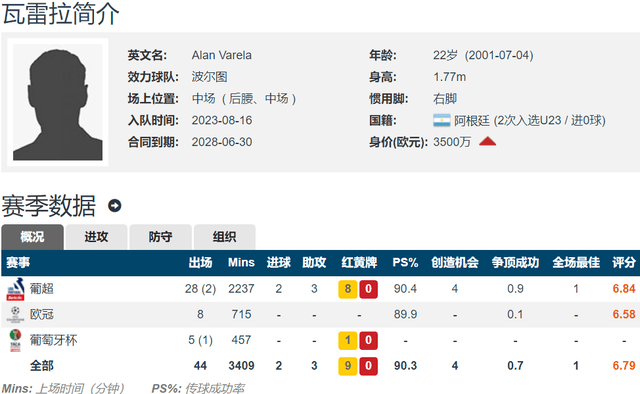This screenshot has width=640, height=394.
Task: Click the height value 1.77m
Action: pos(450,77)
